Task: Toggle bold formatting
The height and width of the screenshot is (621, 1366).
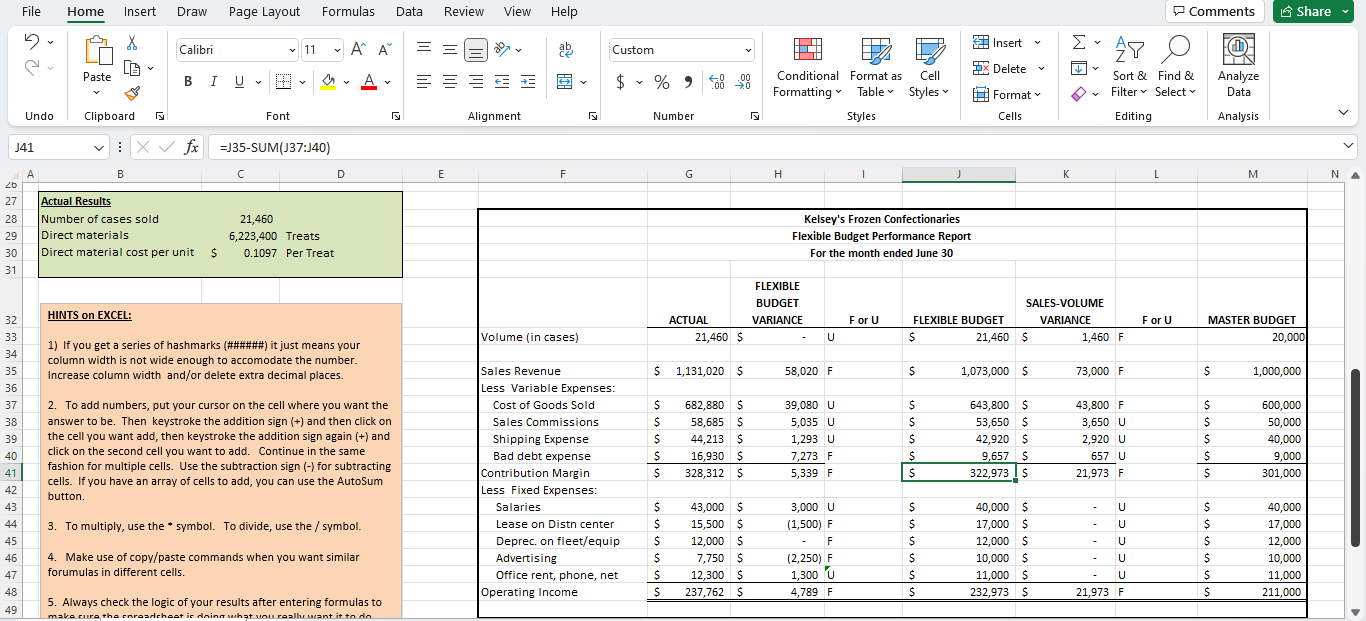Action: click(x=187, y=82)
